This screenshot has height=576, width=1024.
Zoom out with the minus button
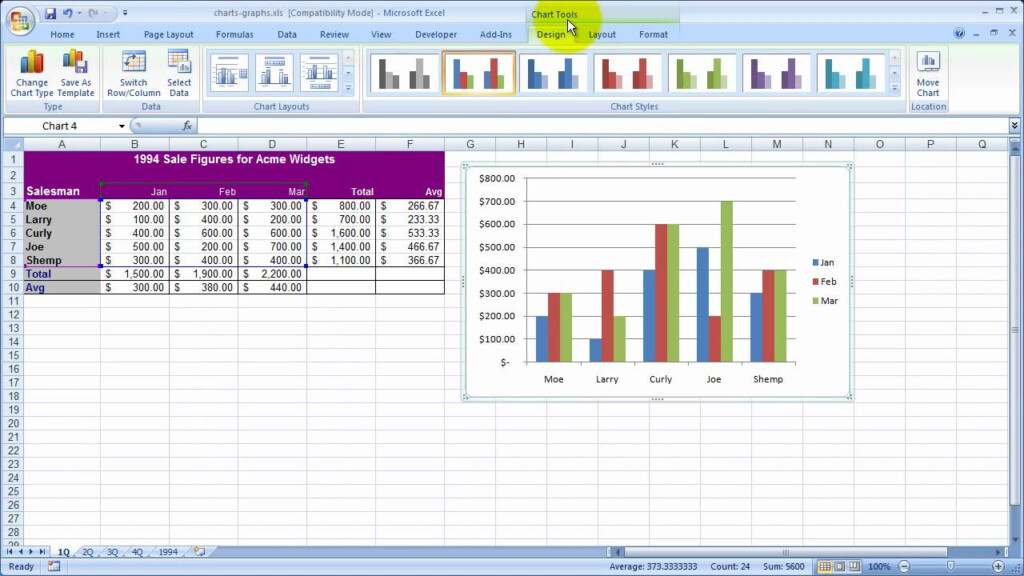pos(904,566)
